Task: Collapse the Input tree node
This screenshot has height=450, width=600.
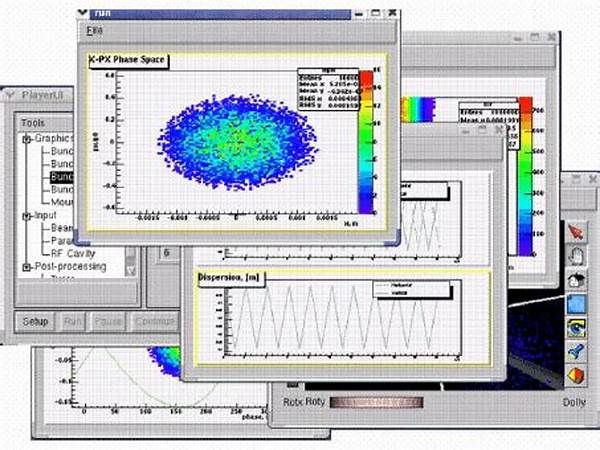Action: pos(26,216)
